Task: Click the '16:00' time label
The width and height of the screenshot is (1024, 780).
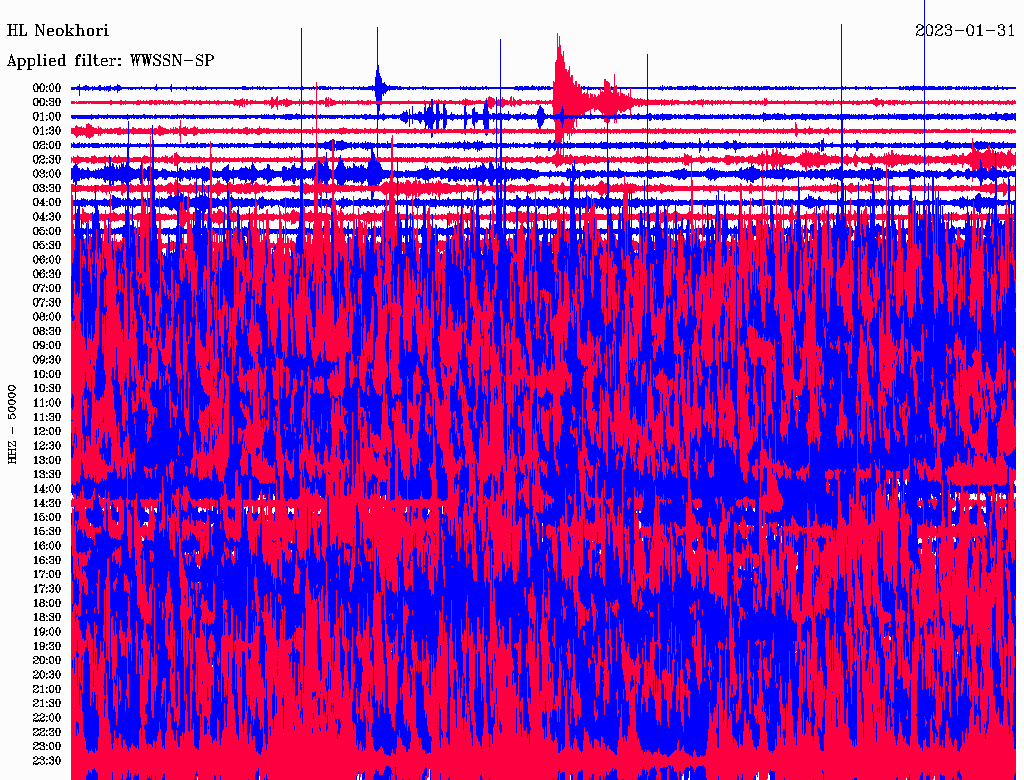Action: (47, 546)
